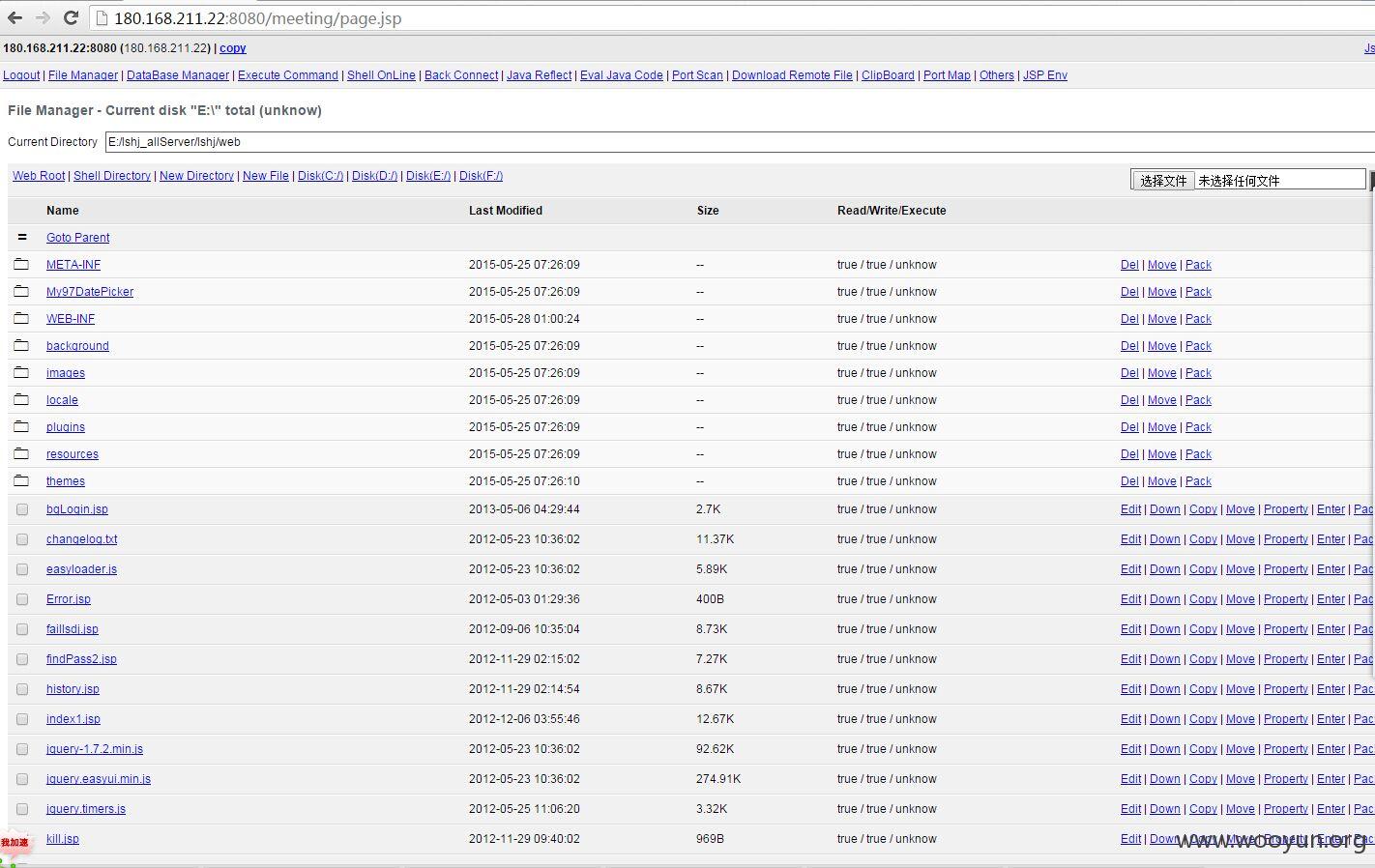The image size is (1375, 868).
Task: Open Execute Command page
Action: click(288, 75)
